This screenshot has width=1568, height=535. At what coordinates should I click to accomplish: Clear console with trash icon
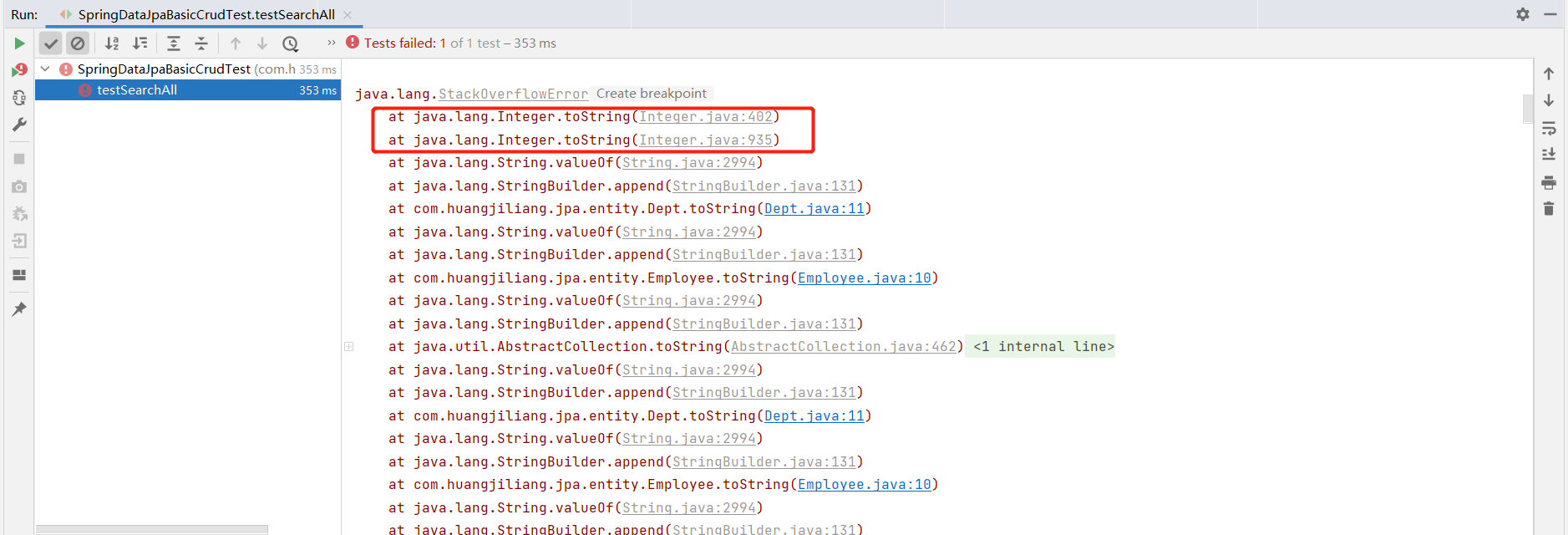pyautogui.click(x=1549, y=208)
